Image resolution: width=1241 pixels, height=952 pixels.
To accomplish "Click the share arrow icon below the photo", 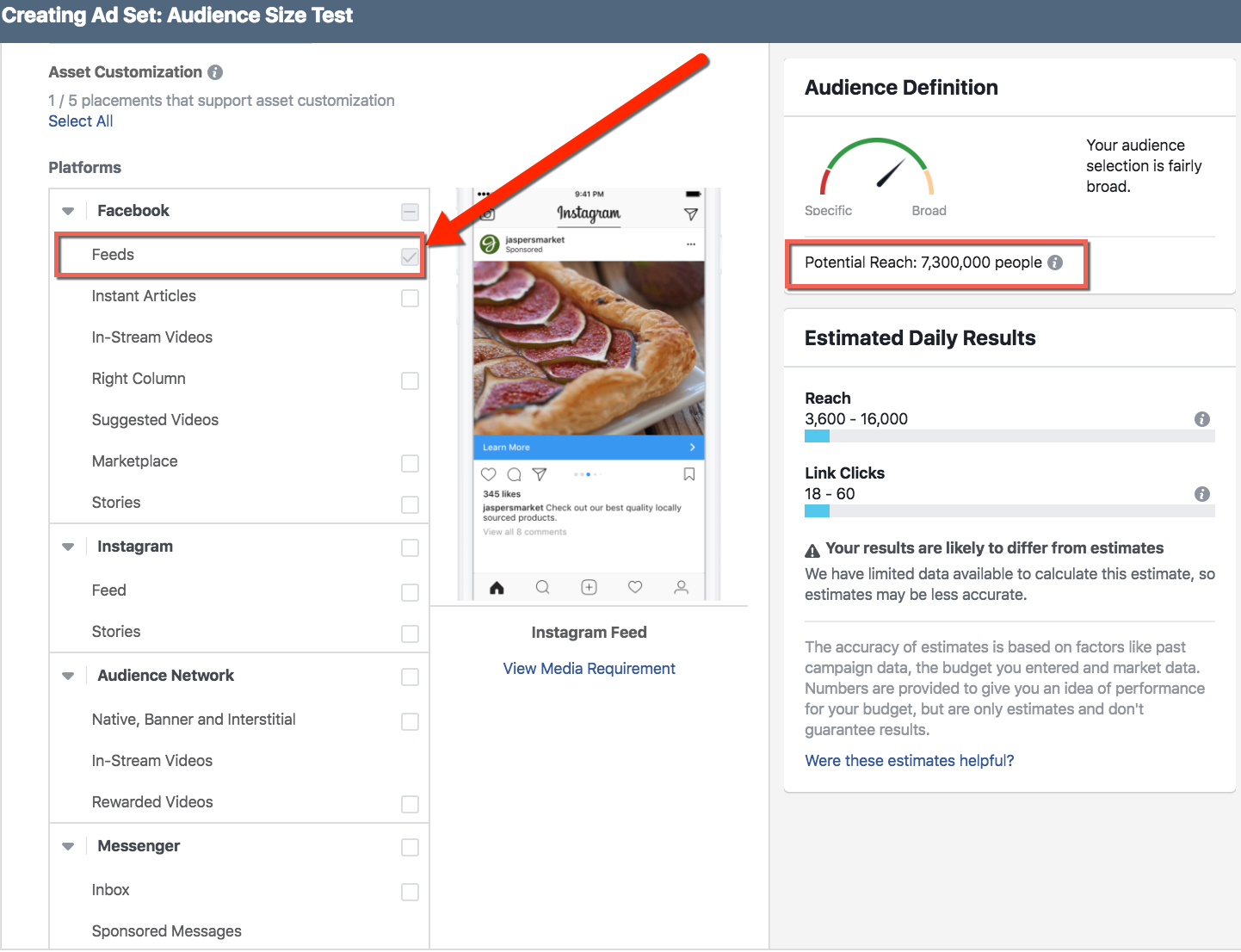I will [x=540, y=474].
